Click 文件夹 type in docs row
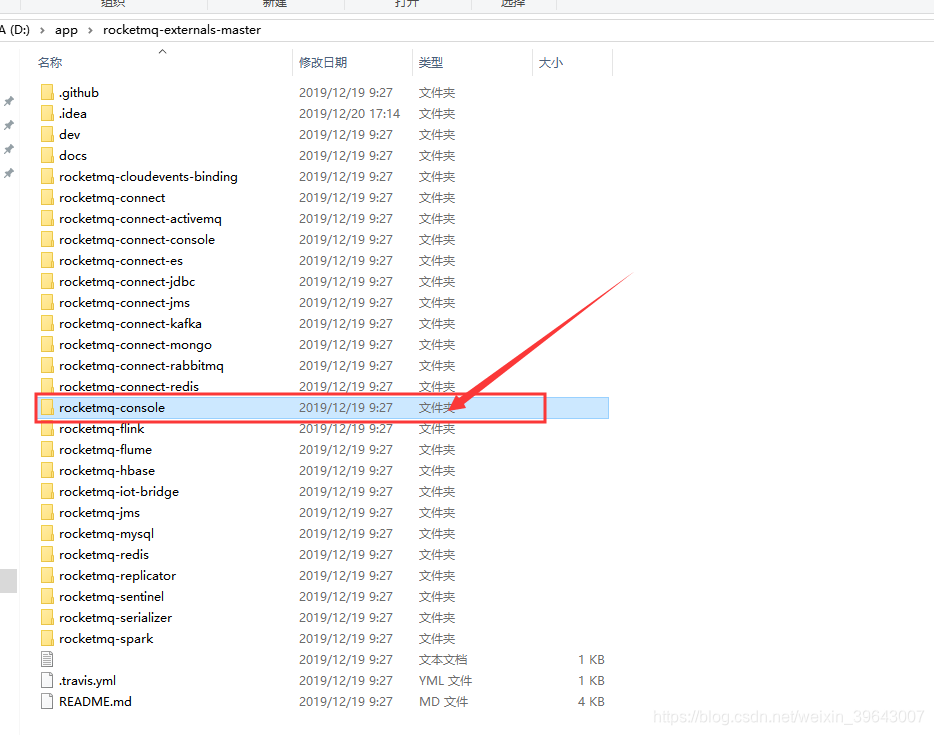The image size is (934, 735). (437, 155)
